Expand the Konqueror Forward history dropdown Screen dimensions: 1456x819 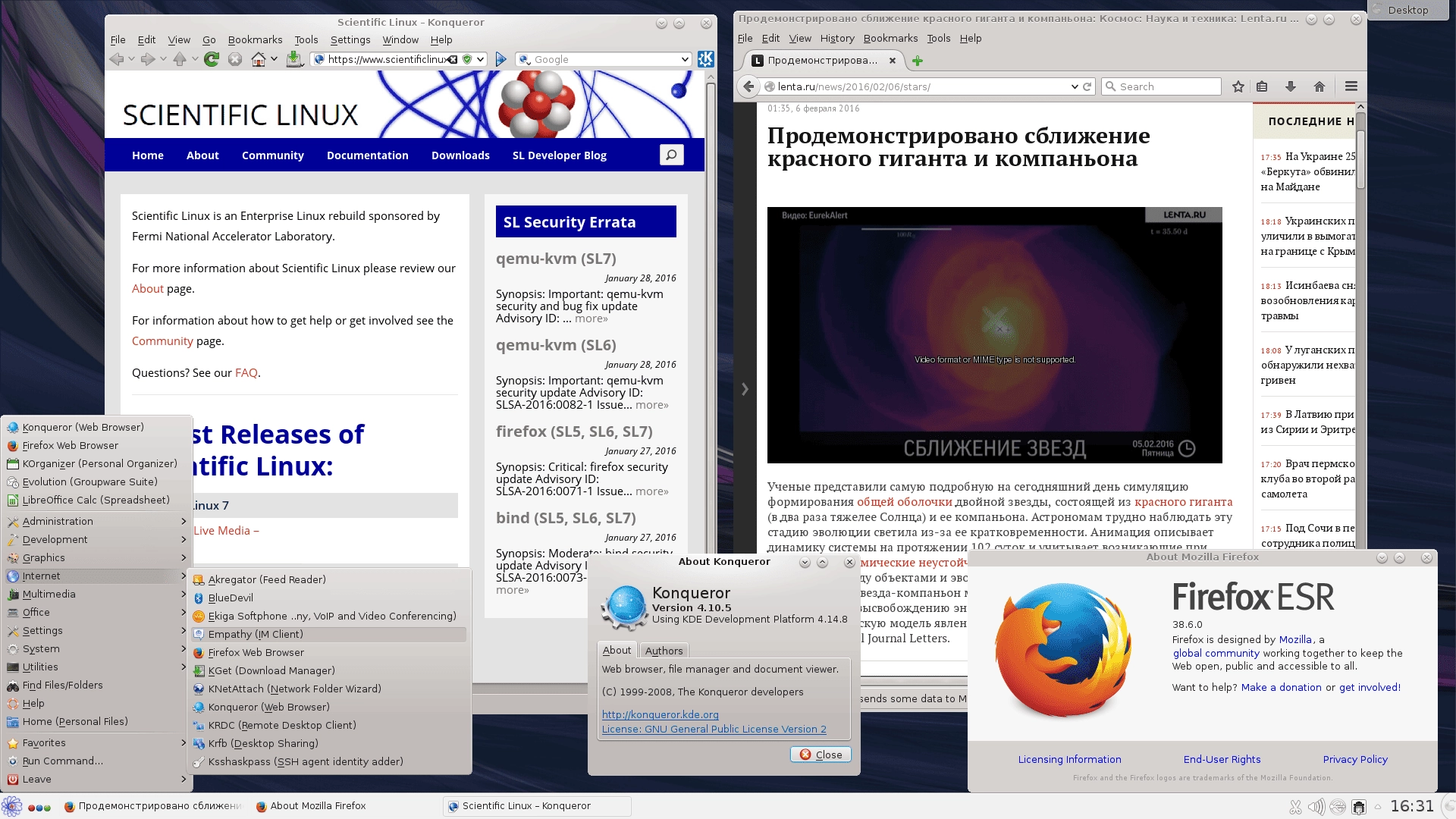tap(163, 59)
